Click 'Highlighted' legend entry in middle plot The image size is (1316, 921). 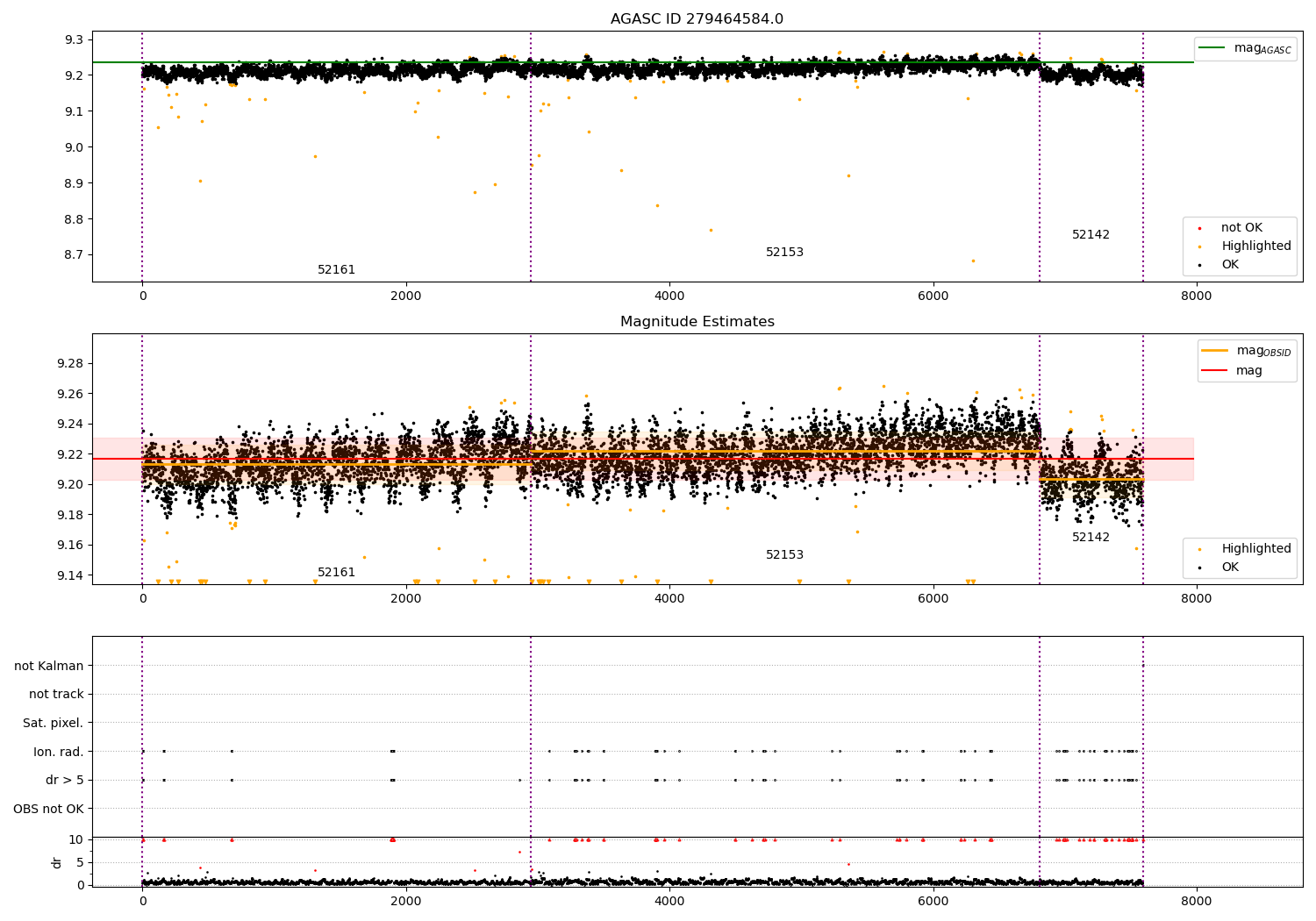(x=1247, y=549)
